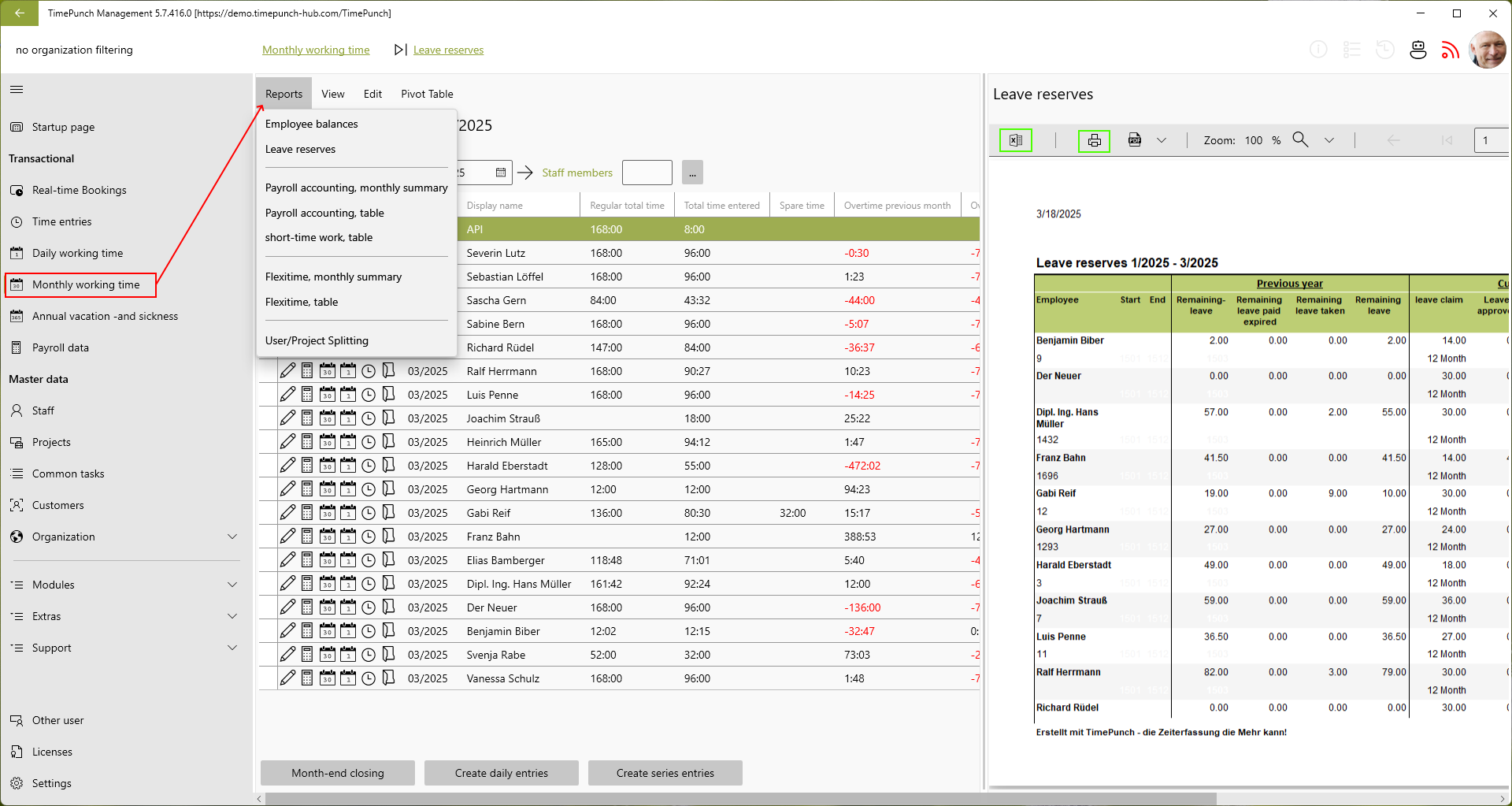Open the Edit menu
1512x806 pixels.
[x=372, y=94]
